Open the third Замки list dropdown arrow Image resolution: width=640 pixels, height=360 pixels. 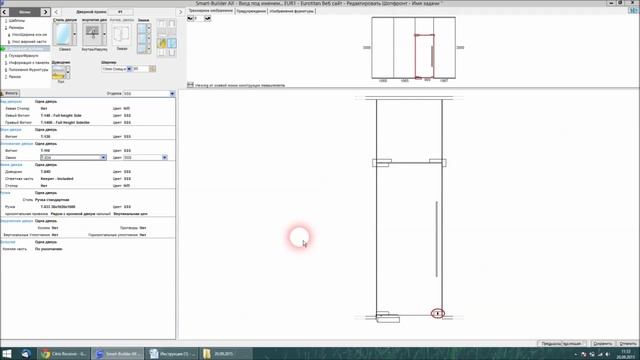pos(149,48)
